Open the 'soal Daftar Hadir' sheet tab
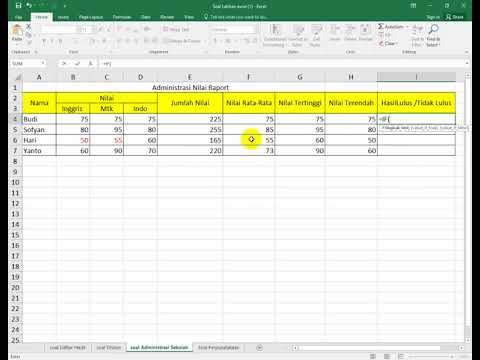 pos(68,348)
